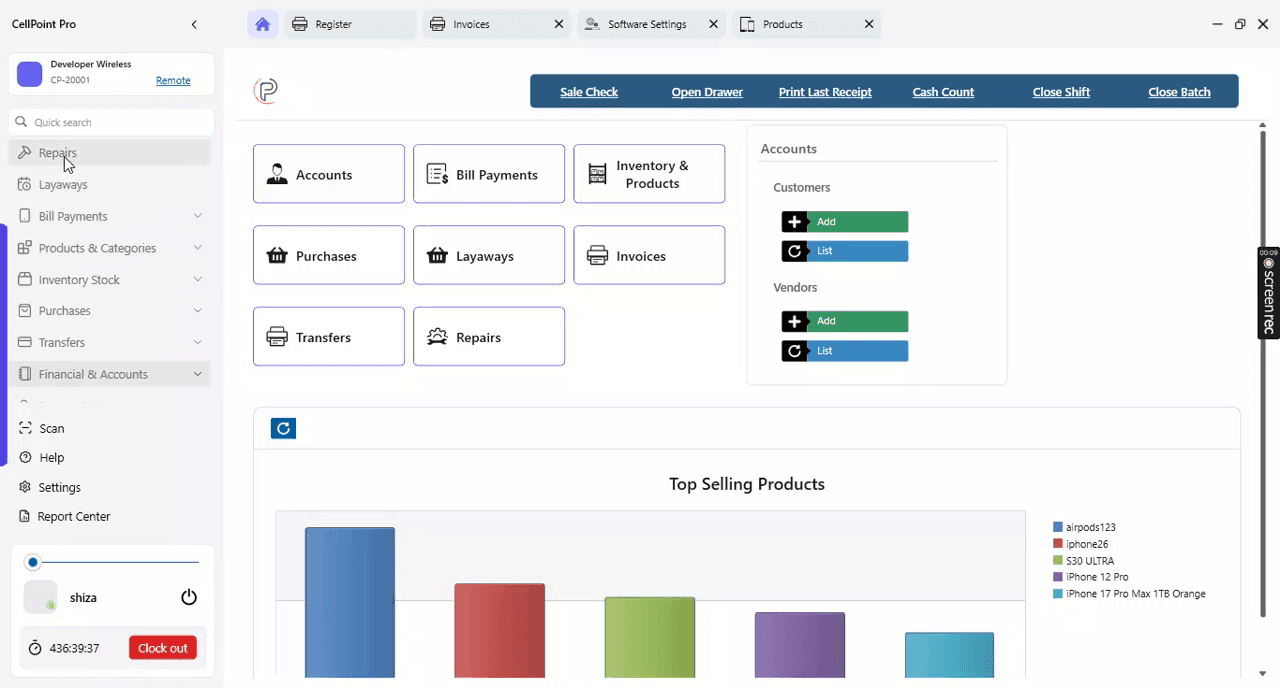Click the Clock out button
The image size is (1280, 688).
point(162,648)
